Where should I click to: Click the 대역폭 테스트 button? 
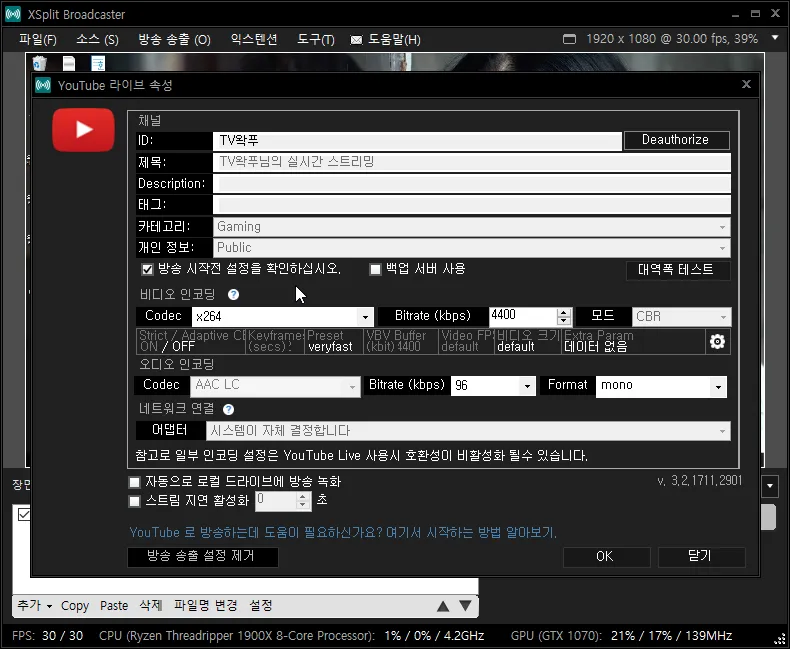coord(677,270)
